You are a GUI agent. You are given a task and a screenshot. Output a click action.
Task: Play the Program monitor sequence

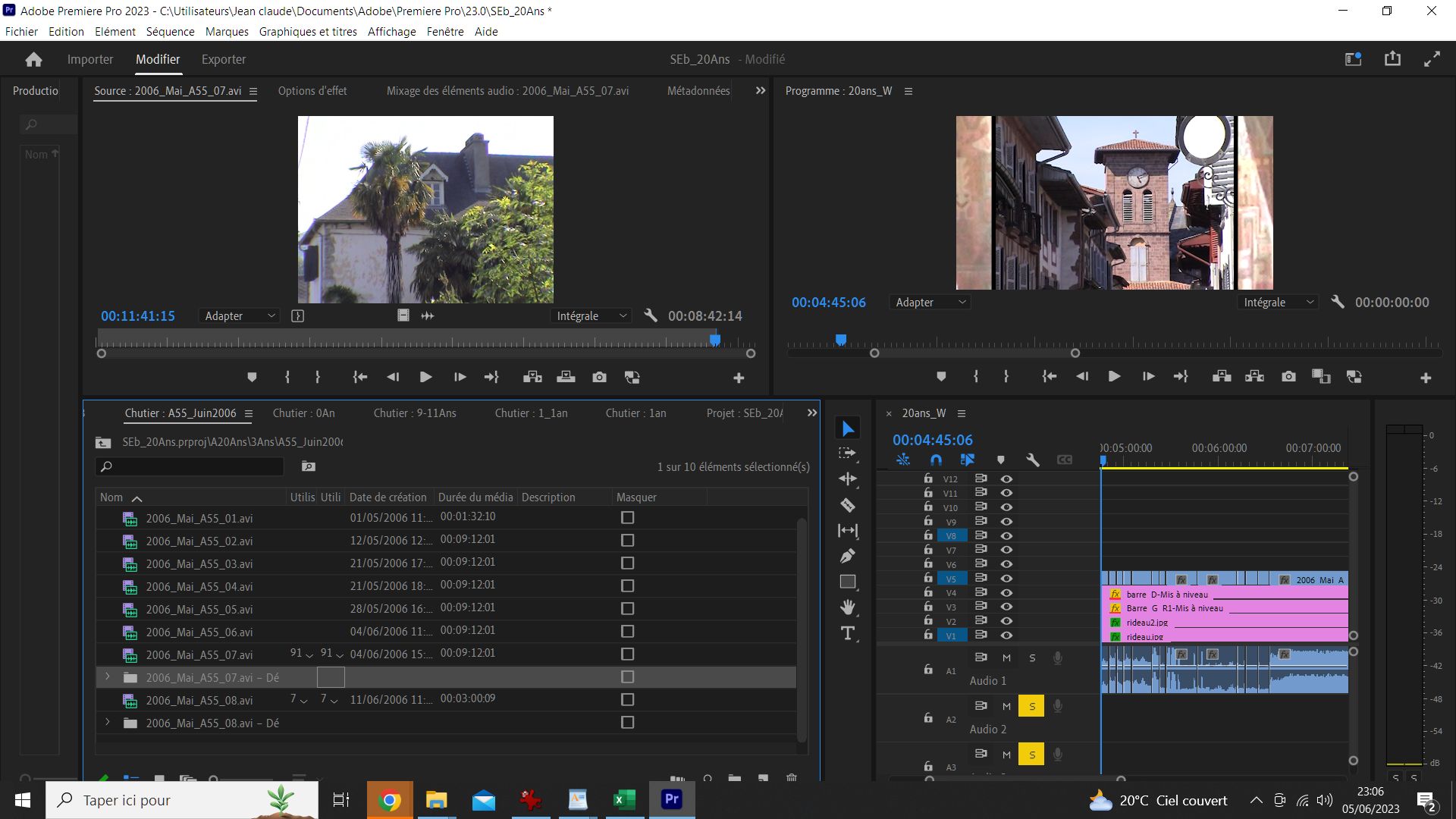pyautogui.click(x=1114, y=376)
